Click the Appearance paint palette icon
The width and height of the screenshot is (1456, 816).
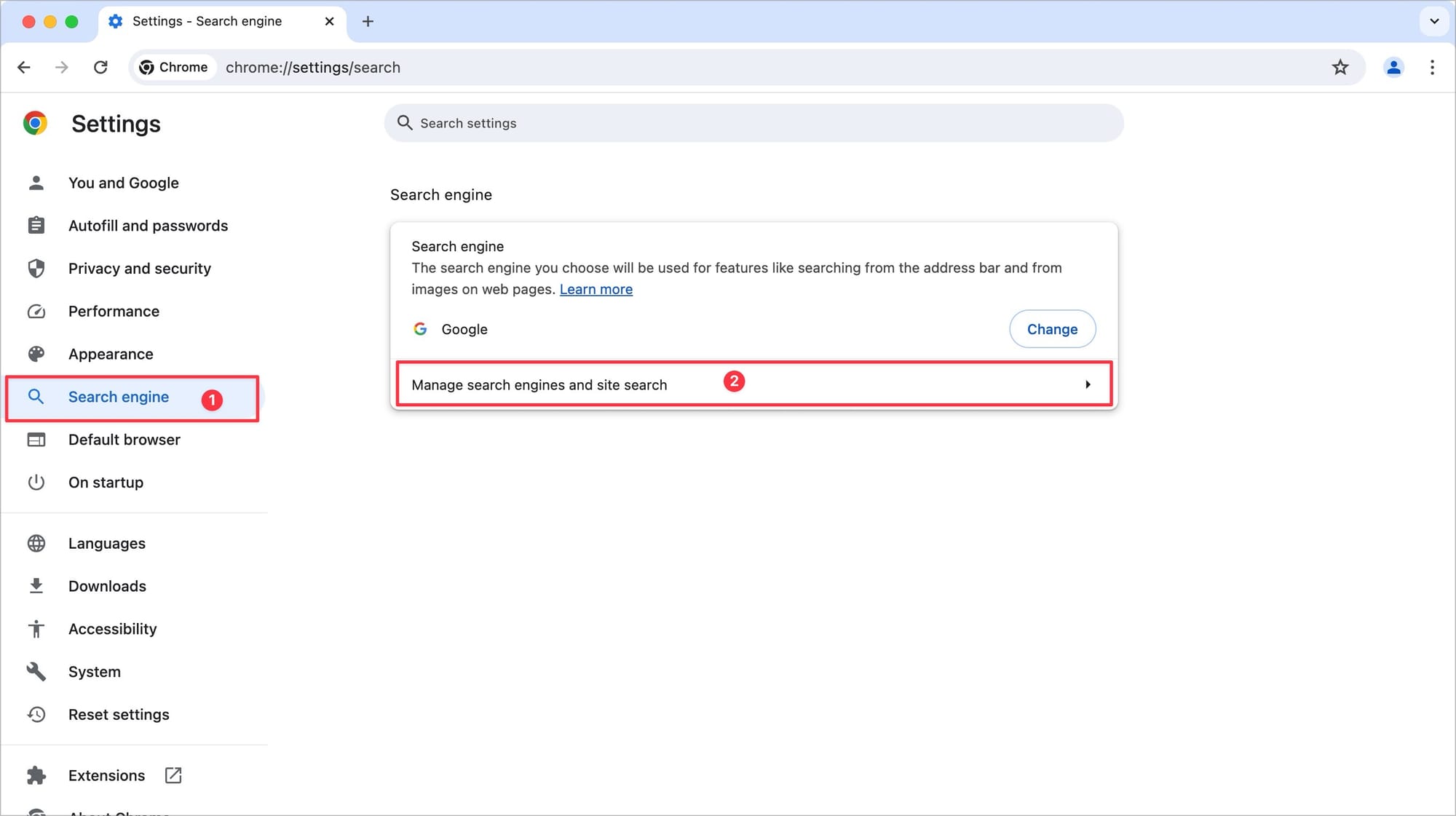pos(36,354)
